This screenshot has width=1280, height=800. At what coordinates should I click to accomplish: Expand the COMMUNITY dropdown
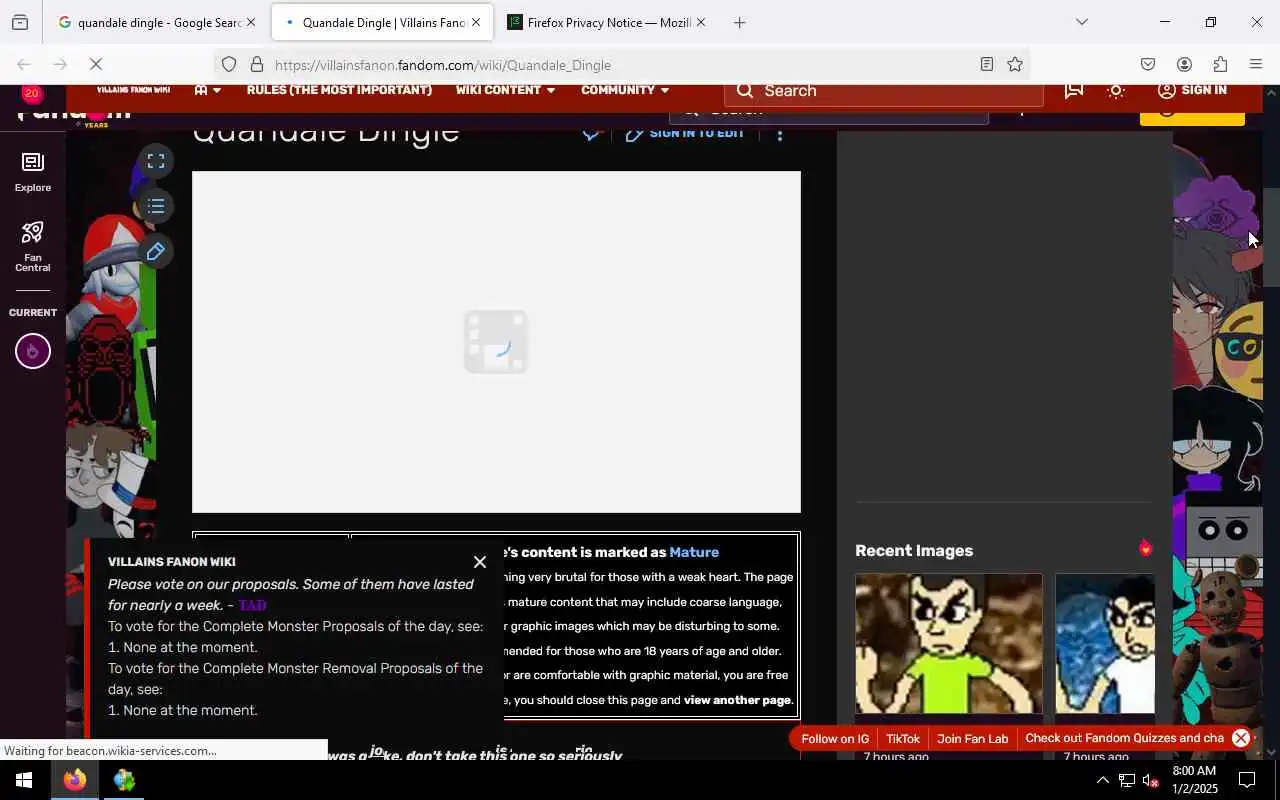[x=625, y=90]
